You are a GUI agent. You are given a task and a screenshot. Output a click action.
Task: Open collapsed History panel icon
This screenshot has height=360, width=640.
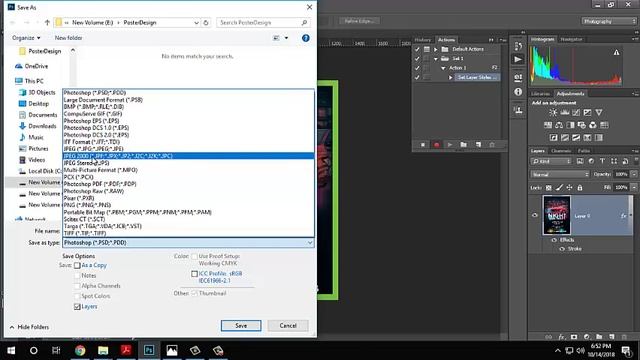(x=518, y=45)
